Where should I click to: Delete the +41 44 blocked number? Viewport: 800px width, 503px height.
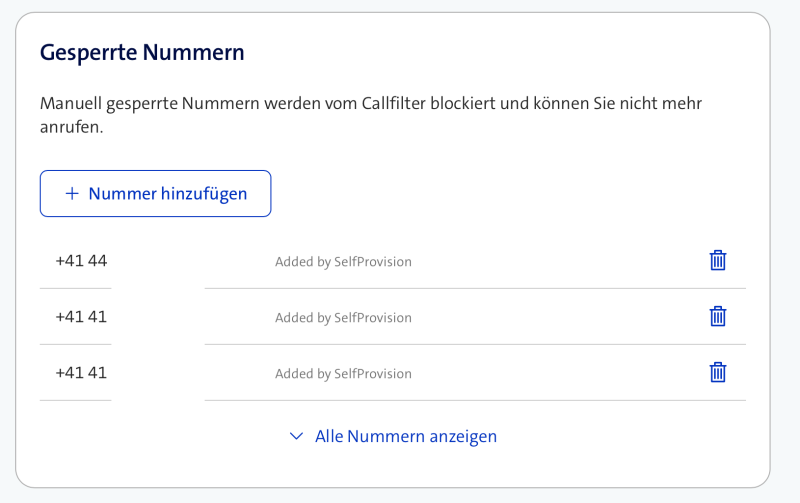717,261
